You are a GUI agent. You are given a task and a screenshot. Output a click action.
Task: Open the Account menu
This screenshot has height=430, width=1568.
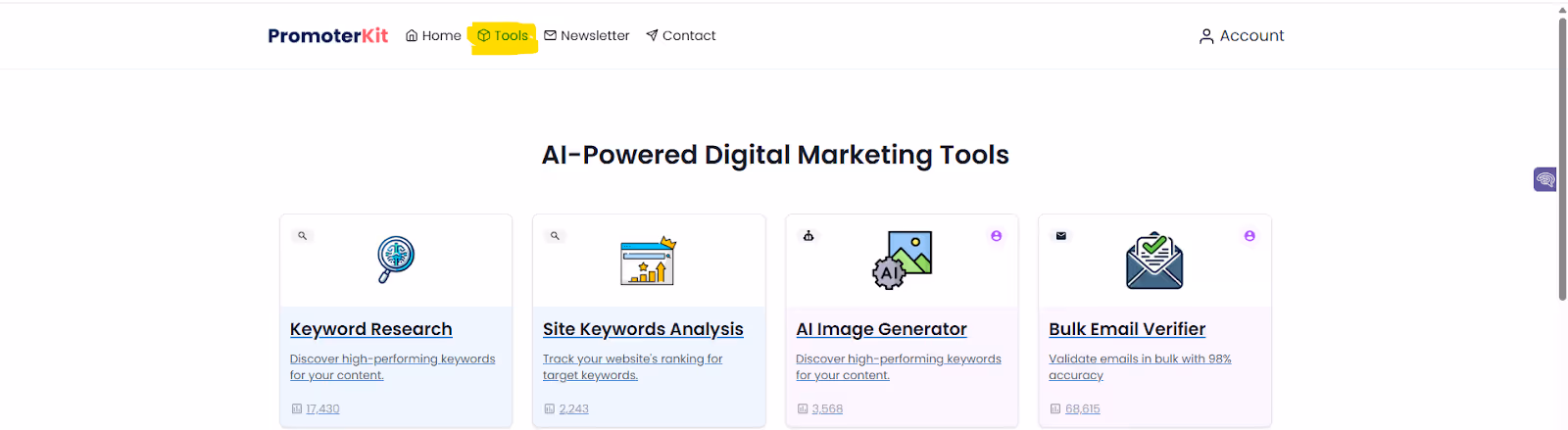(1242, 35)
